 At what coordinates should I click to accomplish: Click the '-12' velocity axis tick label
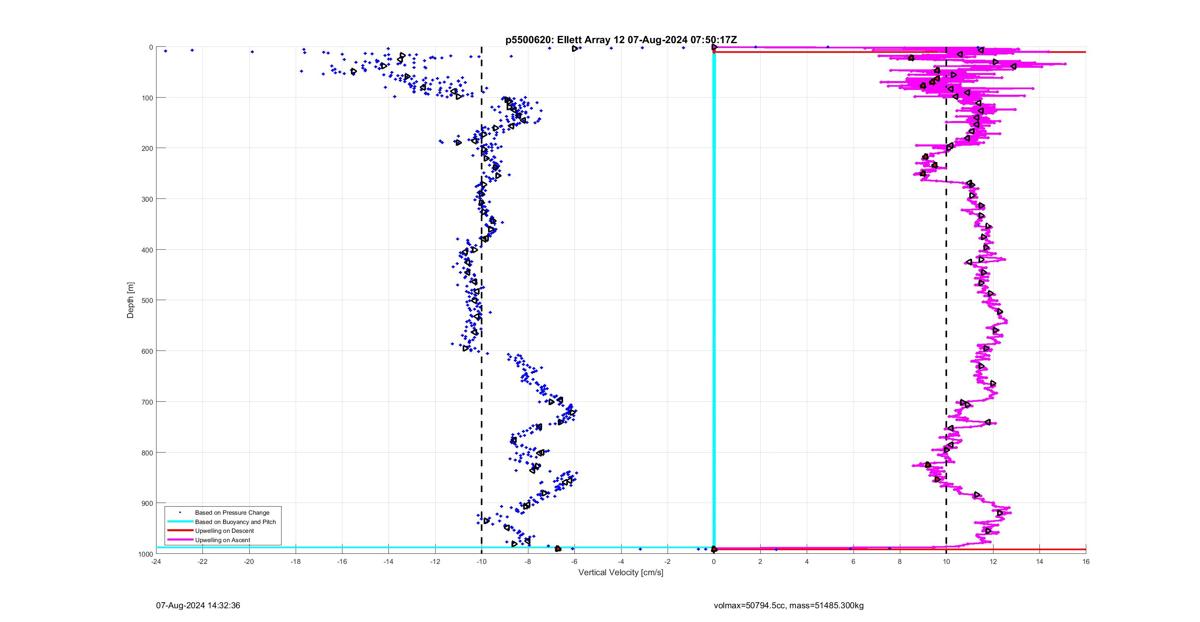[x=435, y=561]
